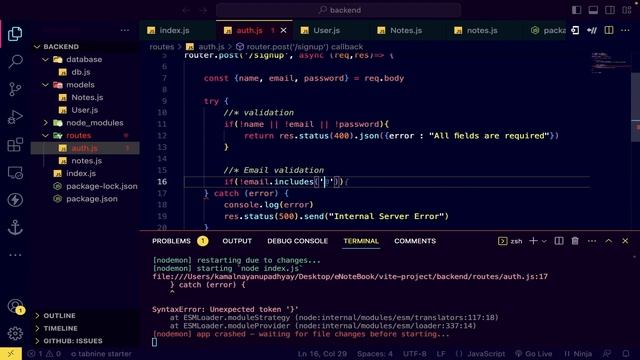Open the OUTPUT panel tab
This screenshot has height=360, width=640.
tap(237, 241)
